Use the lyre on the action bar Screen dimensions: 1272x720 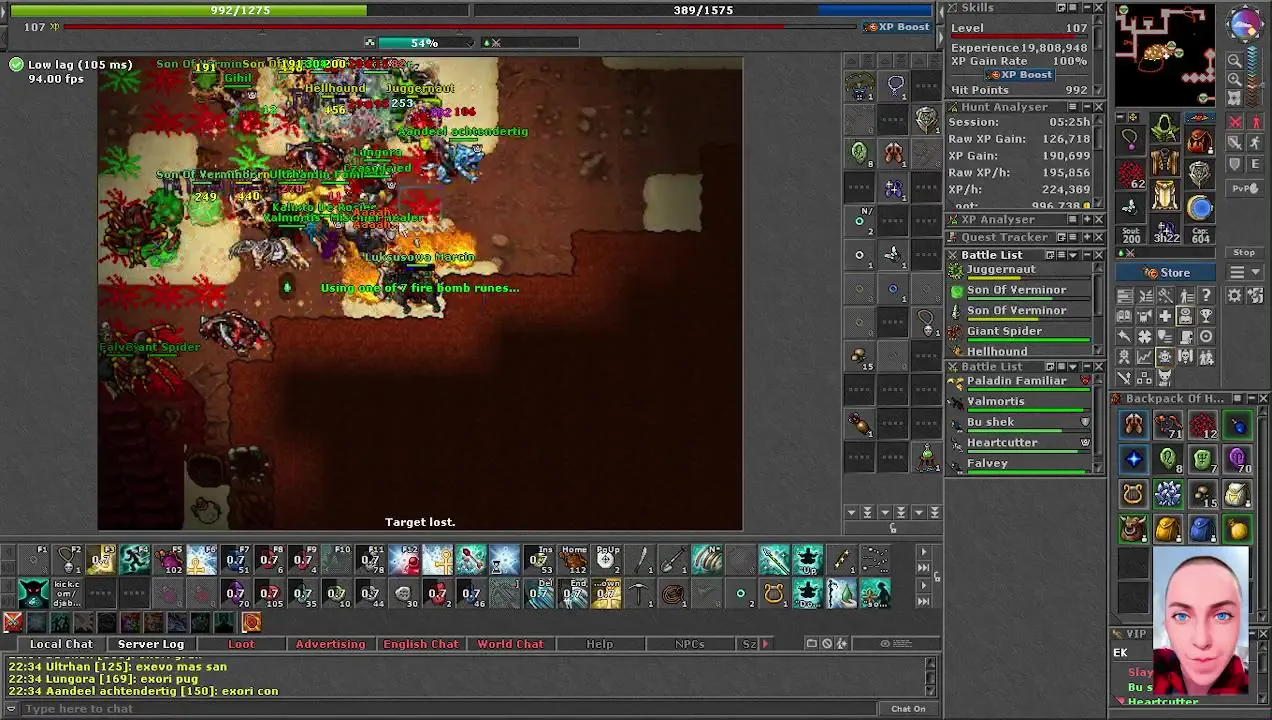click(x=774, y=594)
